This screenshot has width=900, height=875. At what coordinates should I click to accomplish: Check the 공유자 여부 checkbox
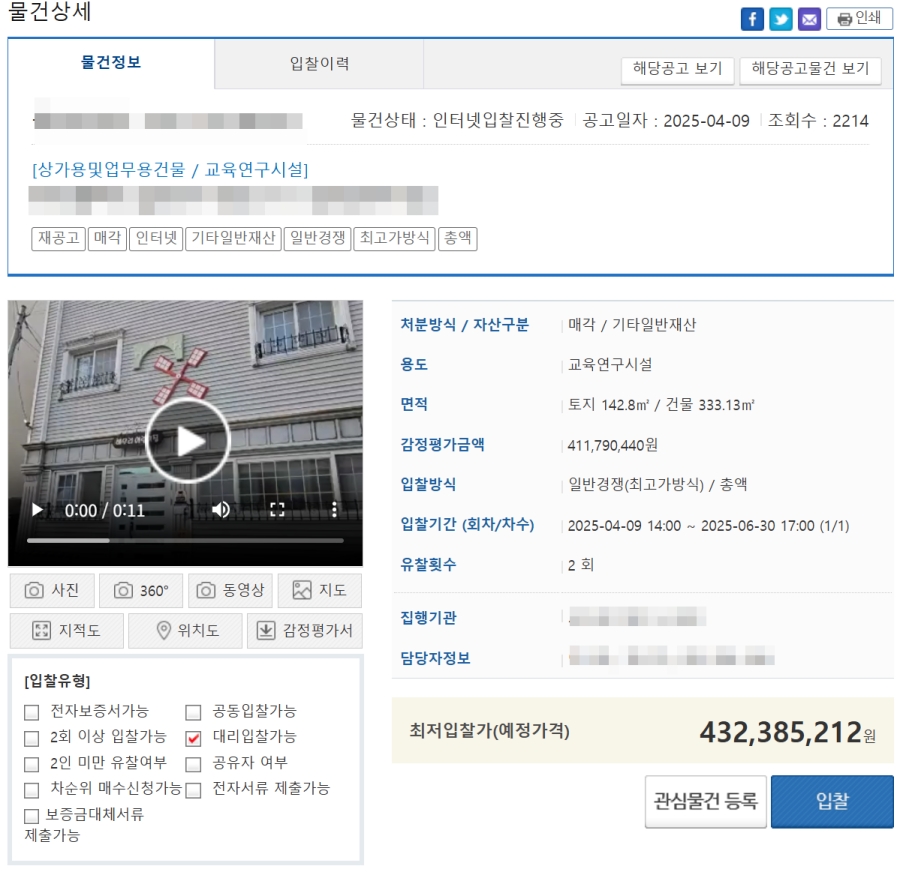[x=193, y=764]
